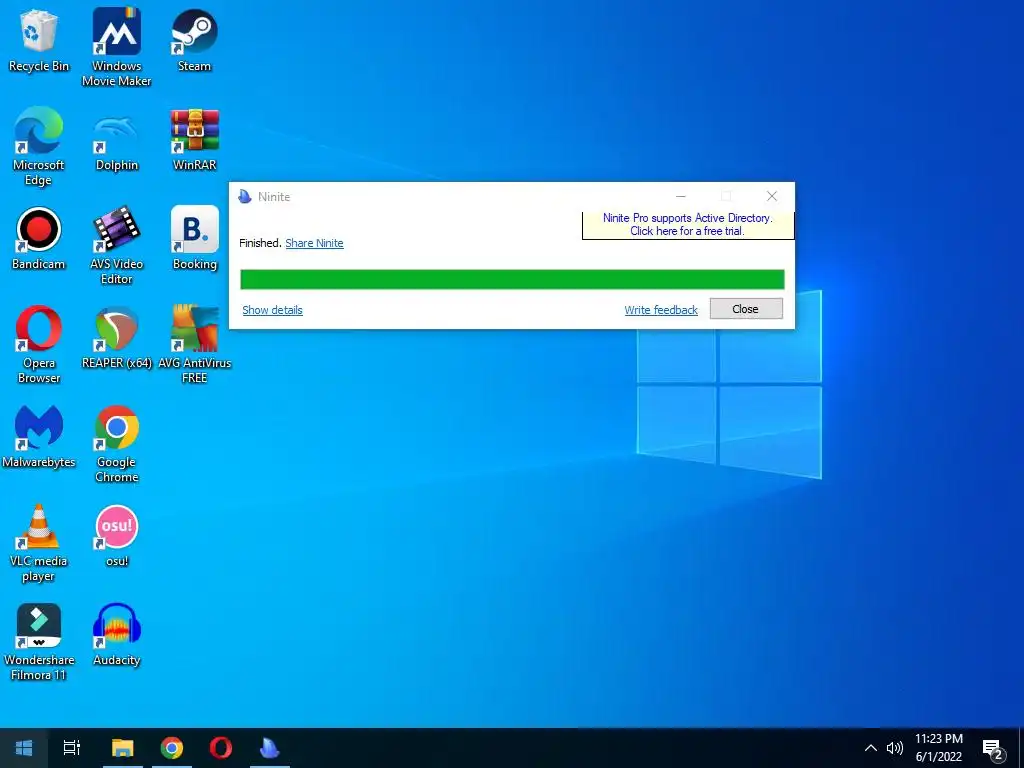Close the Ninite window with X
The height and width of the screenshot is (768, 1024).
click(x=772, y=196)
